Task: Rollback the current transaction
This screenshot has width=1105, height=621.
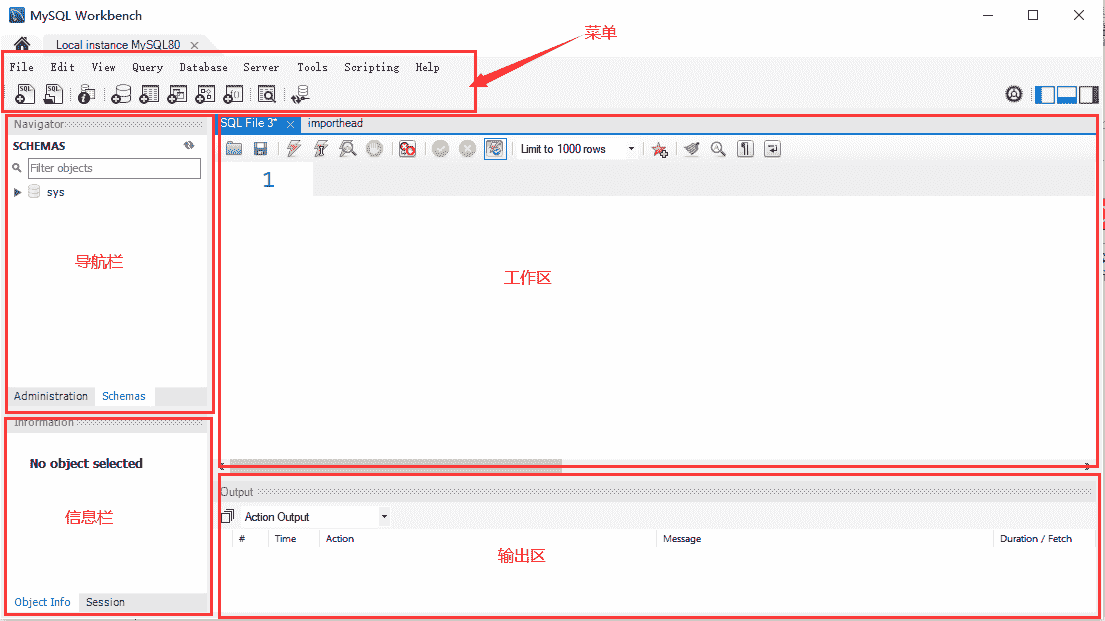Action: coord(467,149)
